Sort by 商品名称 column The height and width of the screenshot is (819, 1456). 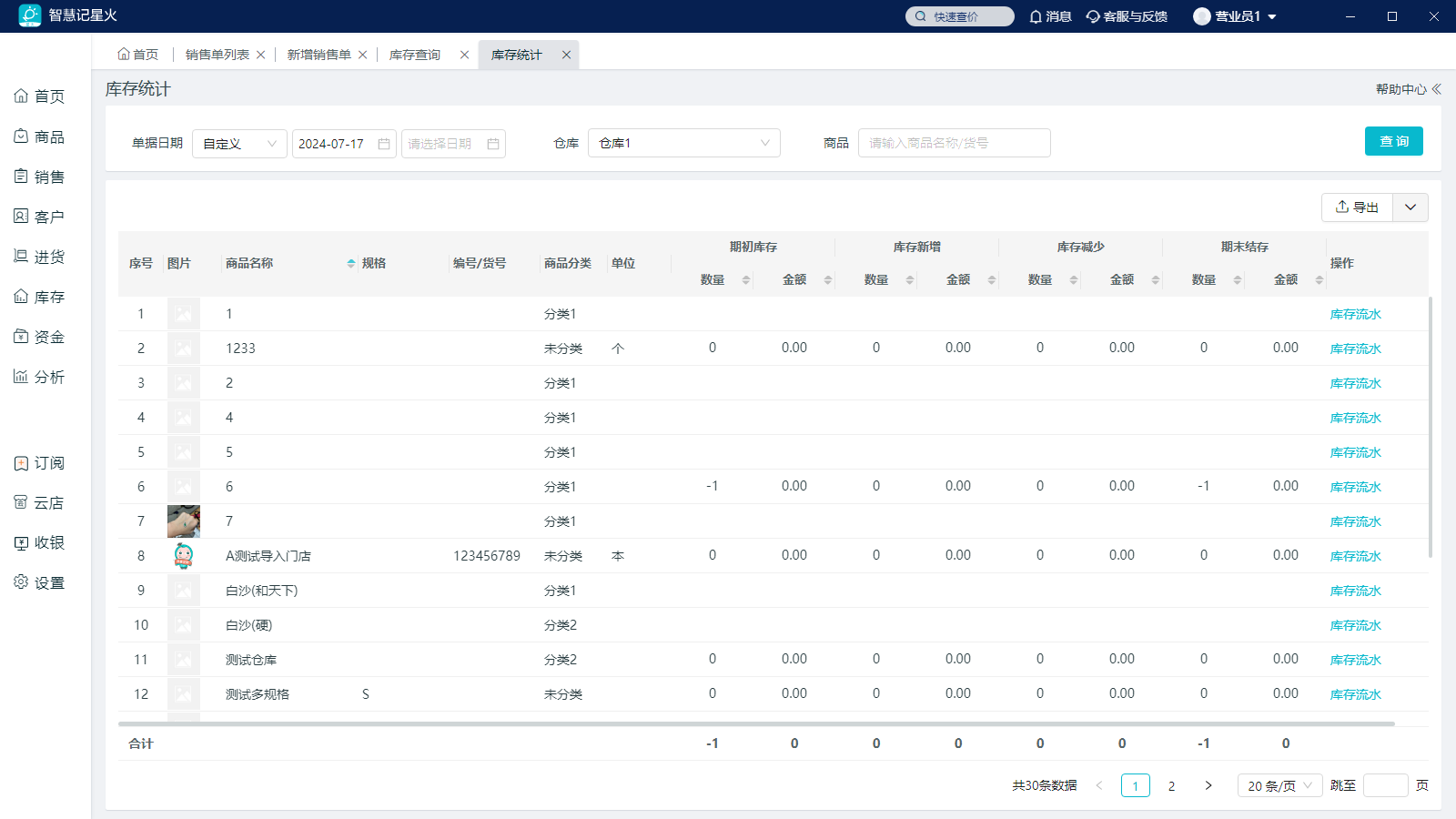(x=351, y=263)
